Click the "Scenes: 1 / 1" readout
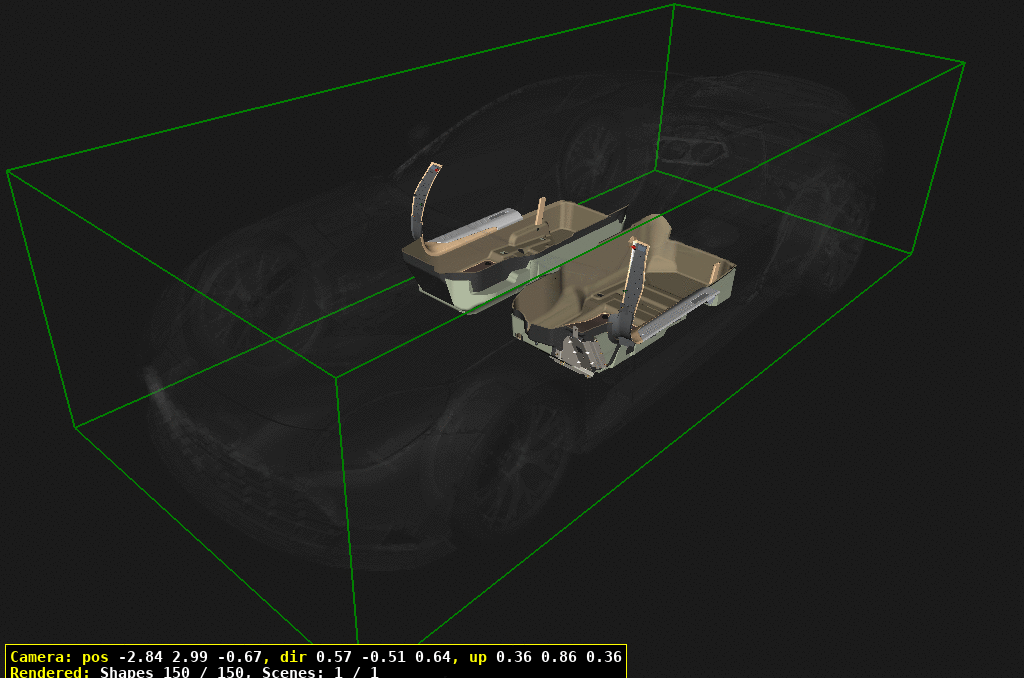1024x678 pixels. 320,672
